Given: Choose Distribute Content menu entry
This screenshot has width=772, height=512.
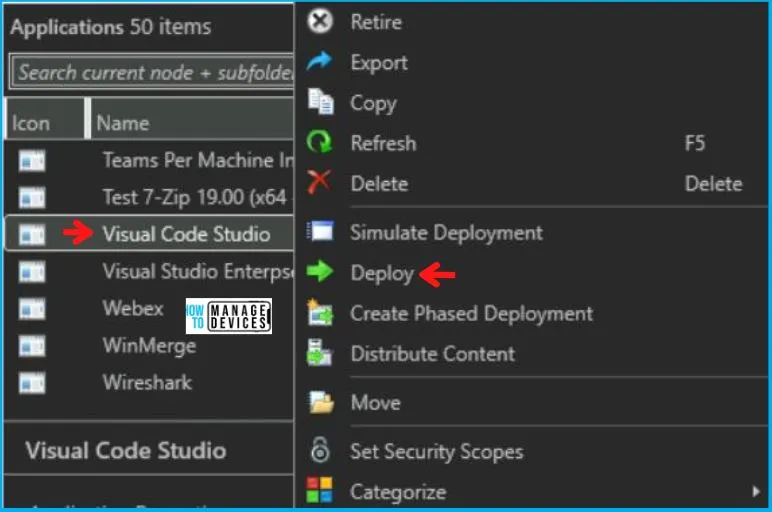Looking at the screenshot, I should click(x=532, y=353).
